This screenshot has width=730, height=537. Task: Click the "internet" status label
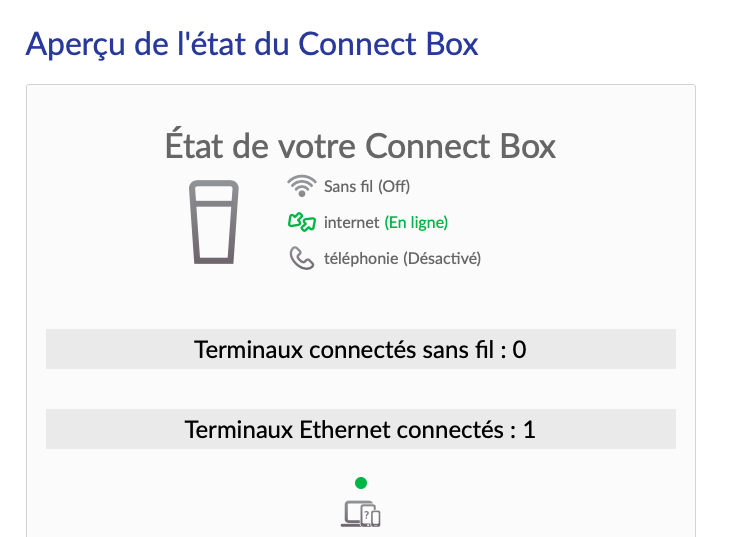point(352,222)
